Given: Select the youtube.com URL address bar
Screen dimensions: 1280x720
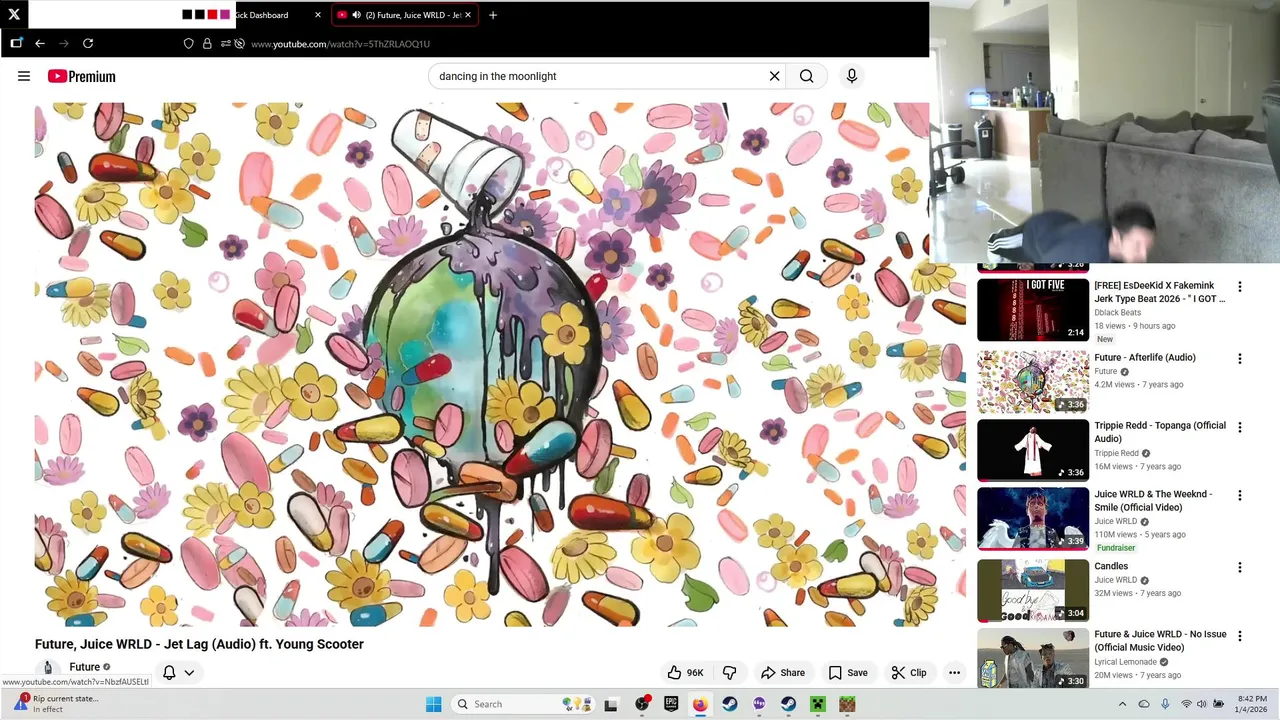Looking at the screenshot, I should click(x=340, y=44).
